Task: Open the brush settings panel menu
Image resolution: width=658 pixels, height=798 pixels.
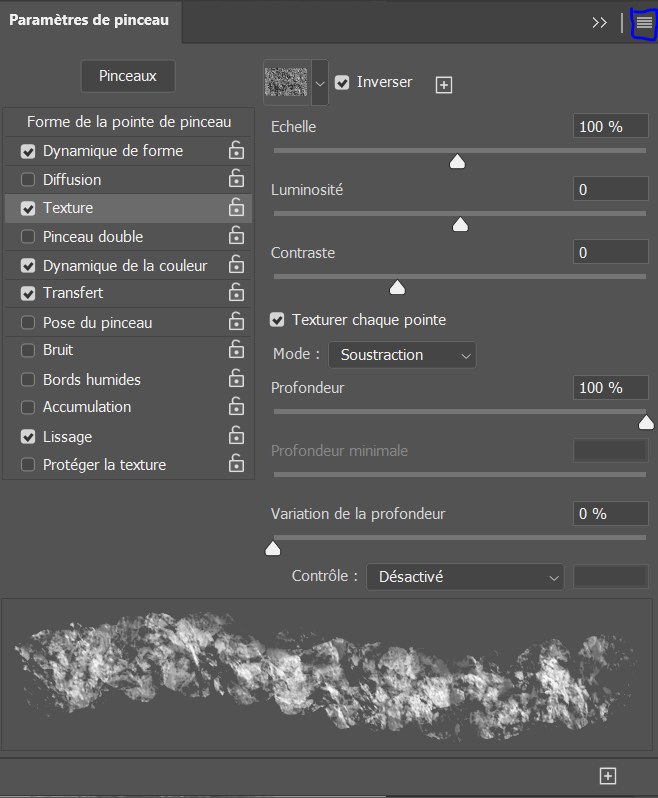Action: click(x=644, y=22)
